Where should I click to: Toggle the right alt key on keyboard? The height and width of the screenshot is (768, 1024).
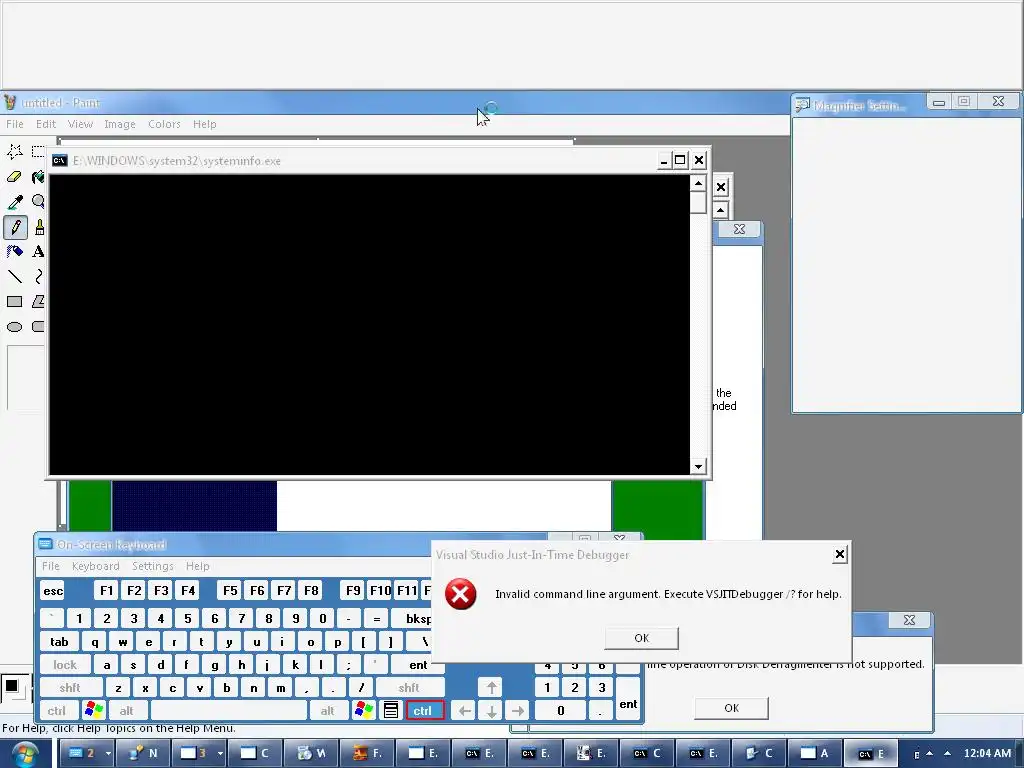[x=327, y=711]
